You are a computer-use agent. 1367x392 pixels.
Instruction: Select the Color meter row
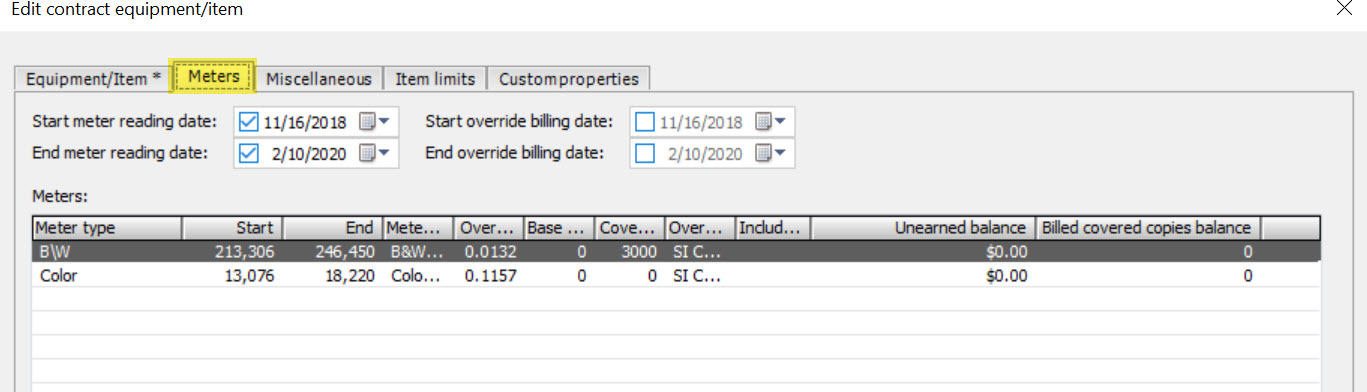(x=676, y=275)
